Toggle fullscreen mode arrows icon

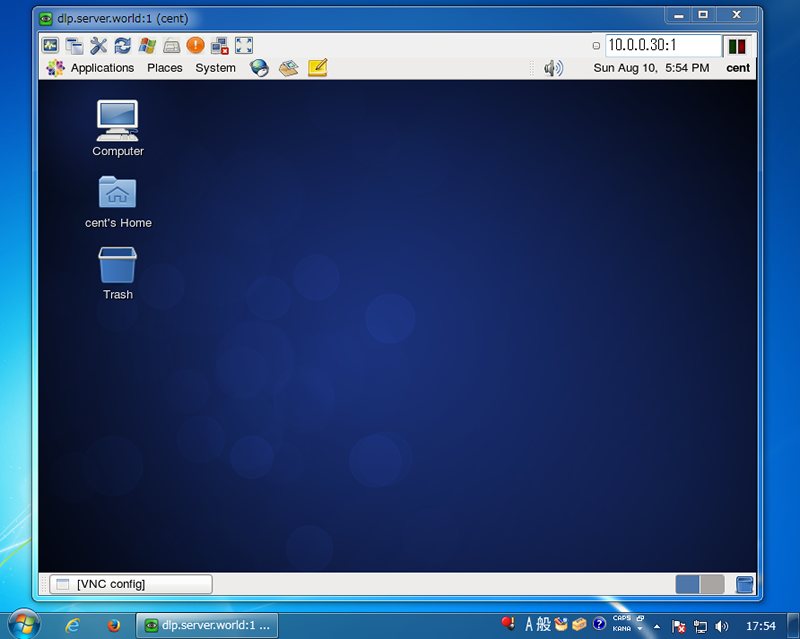244,45
